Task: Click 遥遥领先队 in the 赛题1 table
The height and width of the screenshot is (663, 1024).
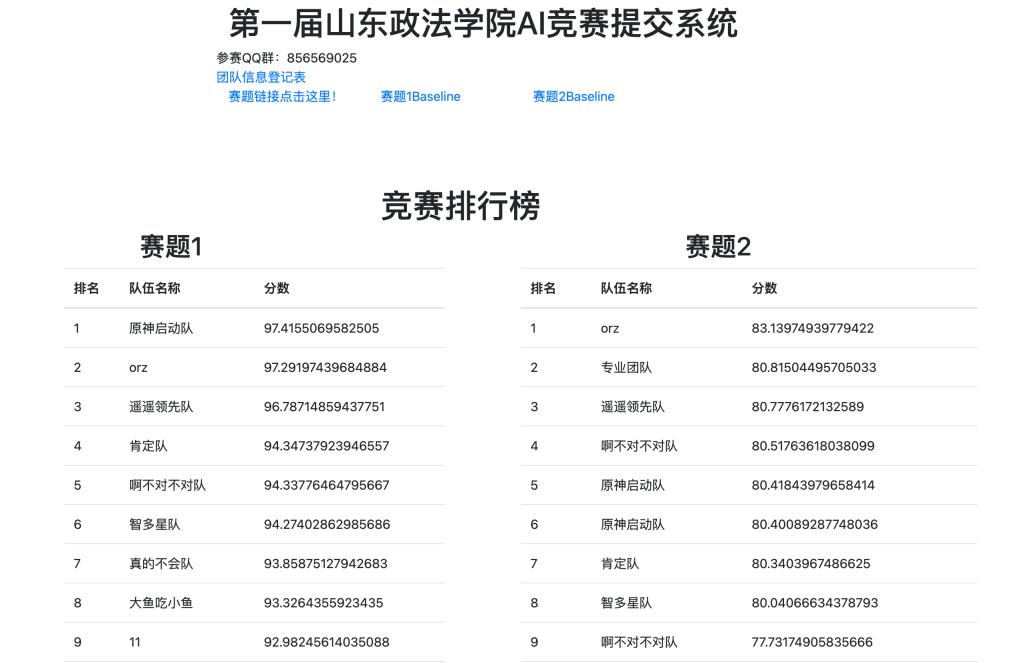Action: click(x=161, y=407)
